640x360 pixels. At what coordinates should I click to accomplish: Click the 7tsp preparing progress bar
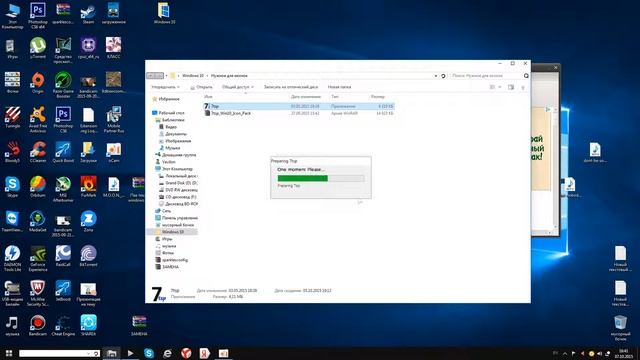coord(321,178)
